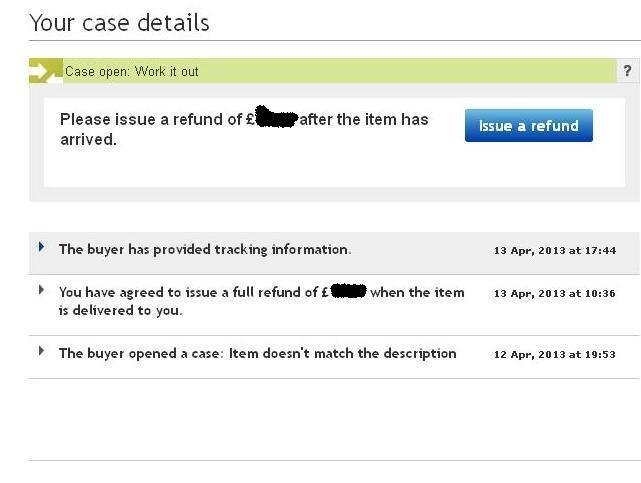Open the question mark help icon
The image size is (641, 483).
click(627, 71)
